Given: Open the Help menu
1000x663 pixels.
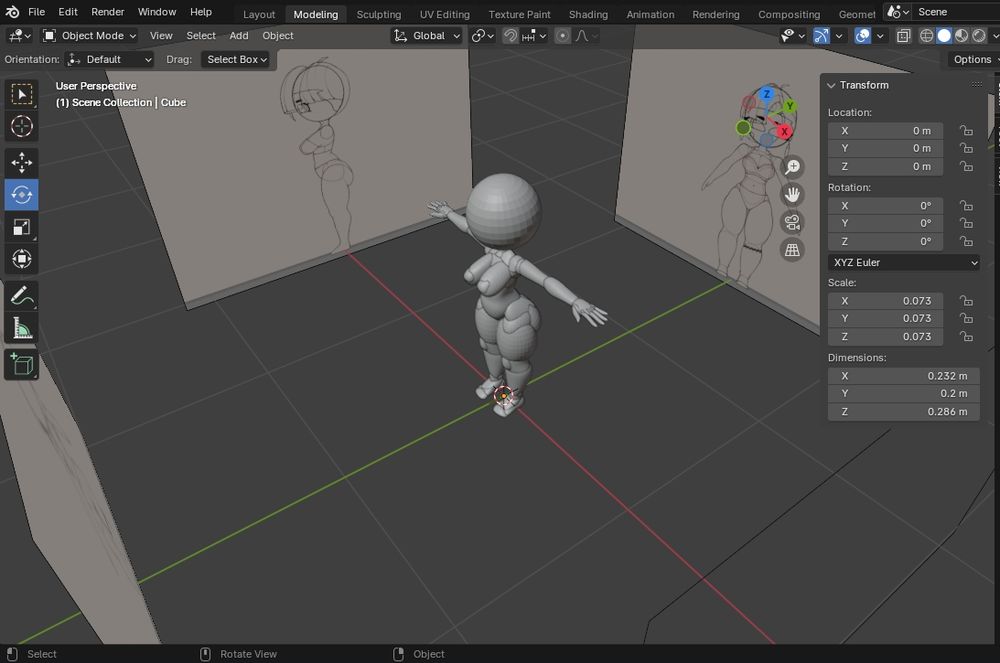Looking at the screenshot, I should [x=200, y=11].
